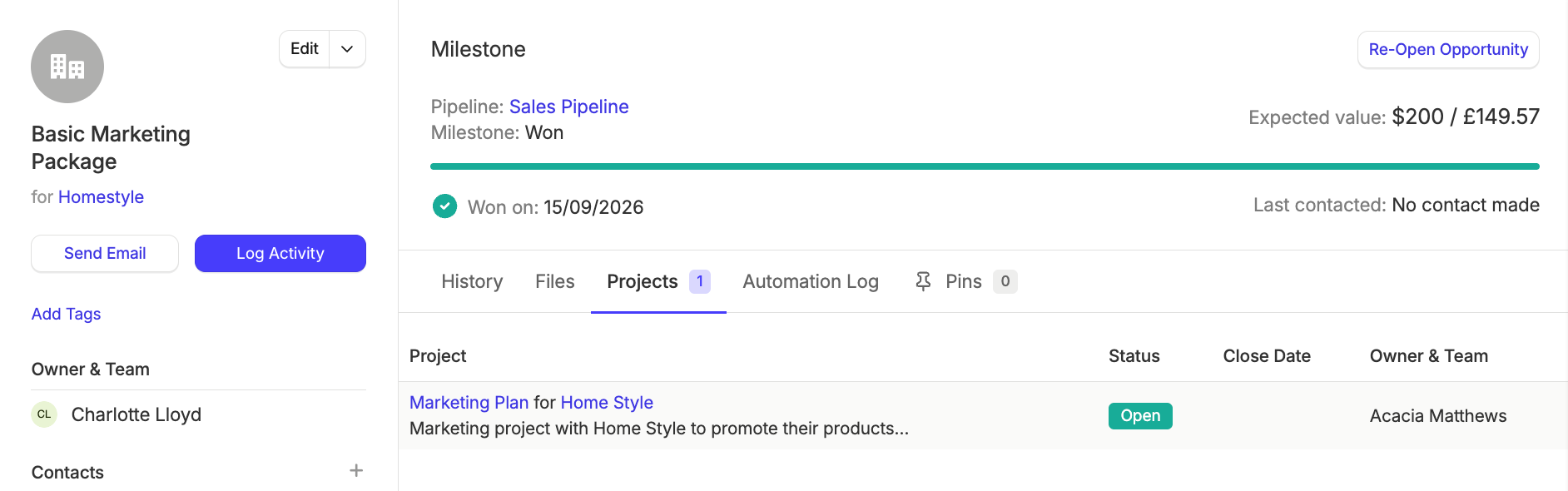Open the Homestyle organisation link
1568x491 pixels.
(x=101, y=197)
